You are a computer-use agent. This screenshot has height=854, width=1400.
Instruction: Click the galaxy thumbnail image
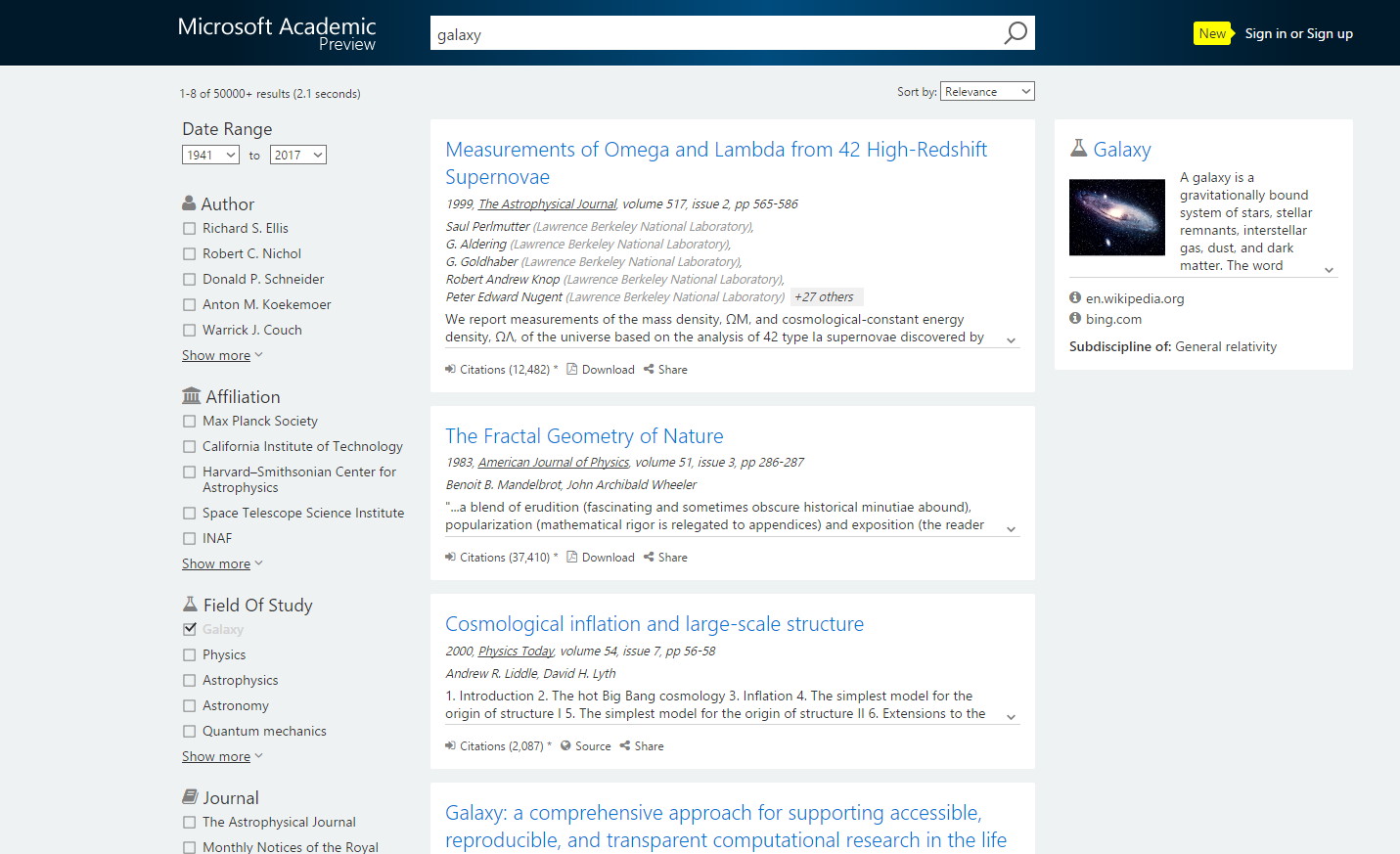click(1117, 217)
